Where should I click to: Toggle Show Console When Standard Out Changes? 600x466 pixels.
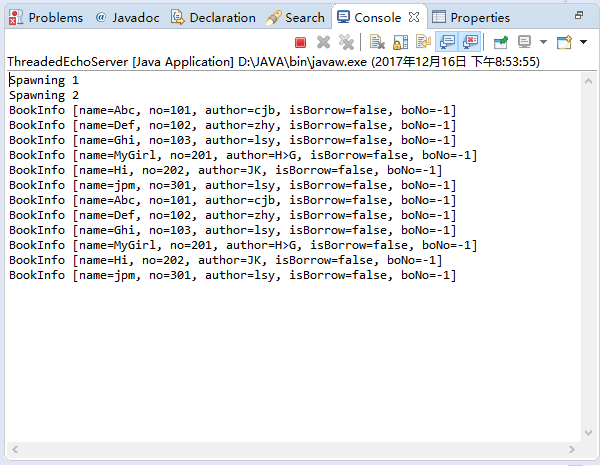click(447, 42)
